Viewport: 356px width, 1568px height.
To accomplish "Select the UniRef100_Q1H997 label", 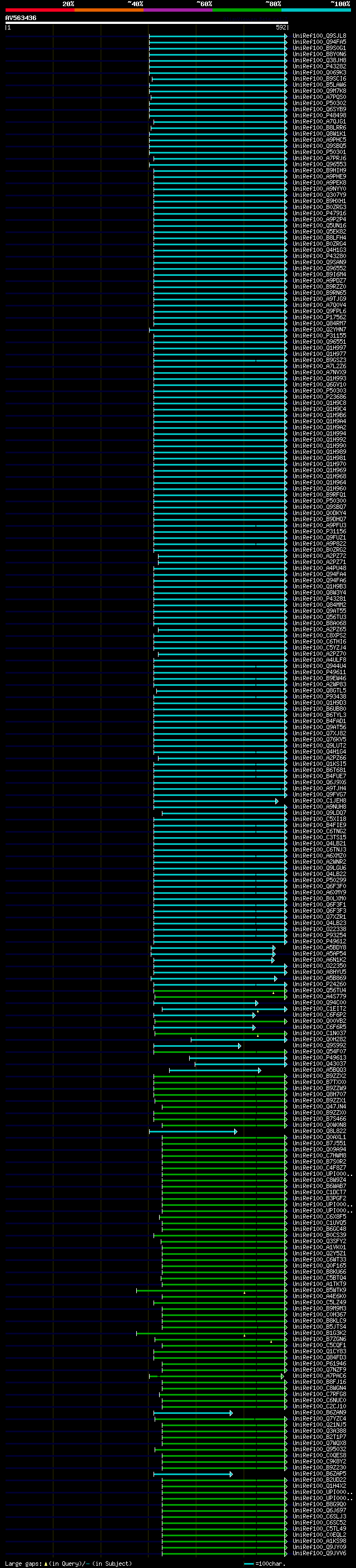I will click(x=319, y=348).
